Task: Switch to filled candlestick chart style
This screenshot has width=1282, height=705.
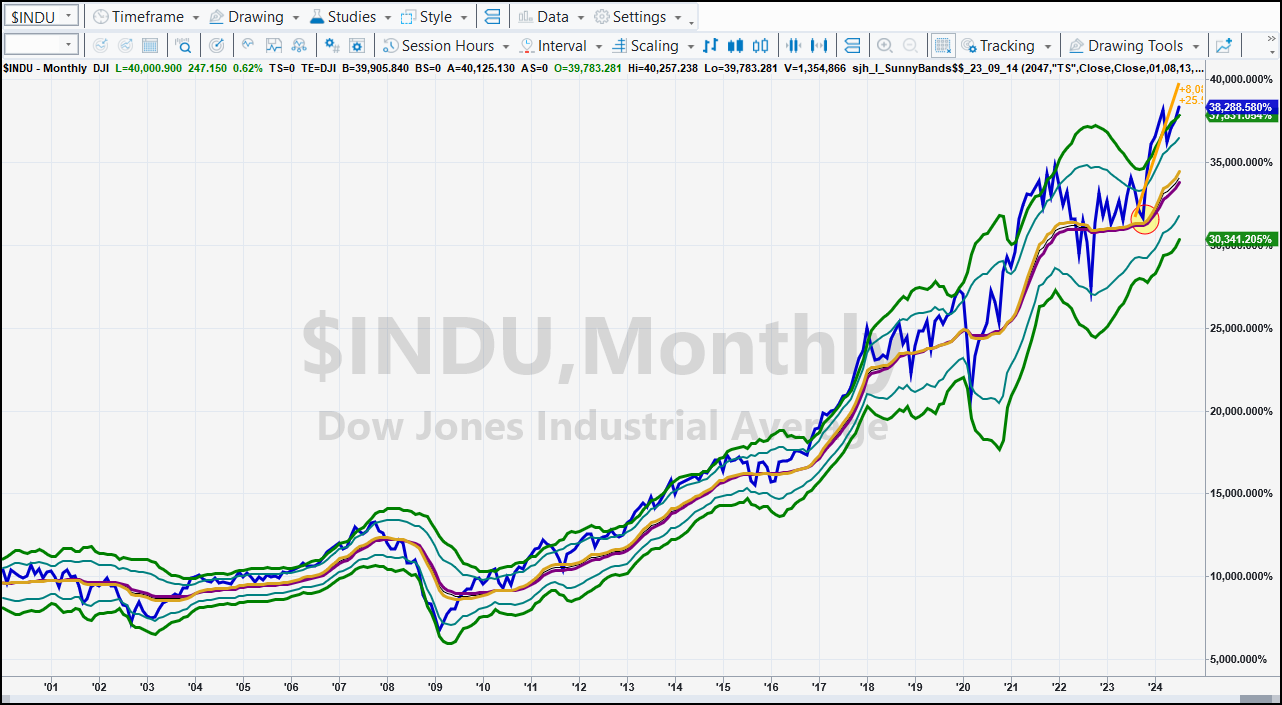Action: [736, 46]
